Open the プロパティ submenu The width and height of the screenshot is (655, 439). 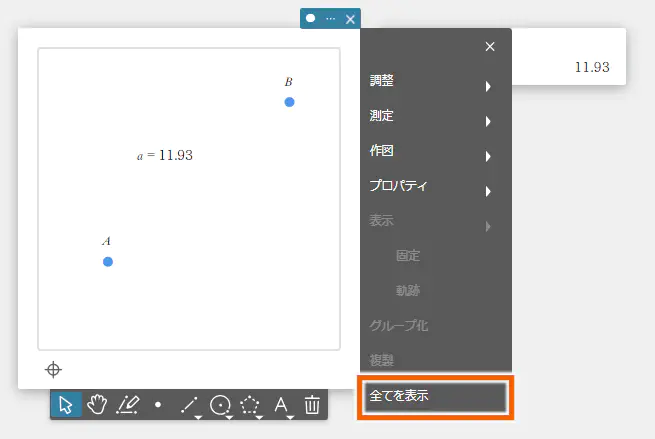(436, 185)
